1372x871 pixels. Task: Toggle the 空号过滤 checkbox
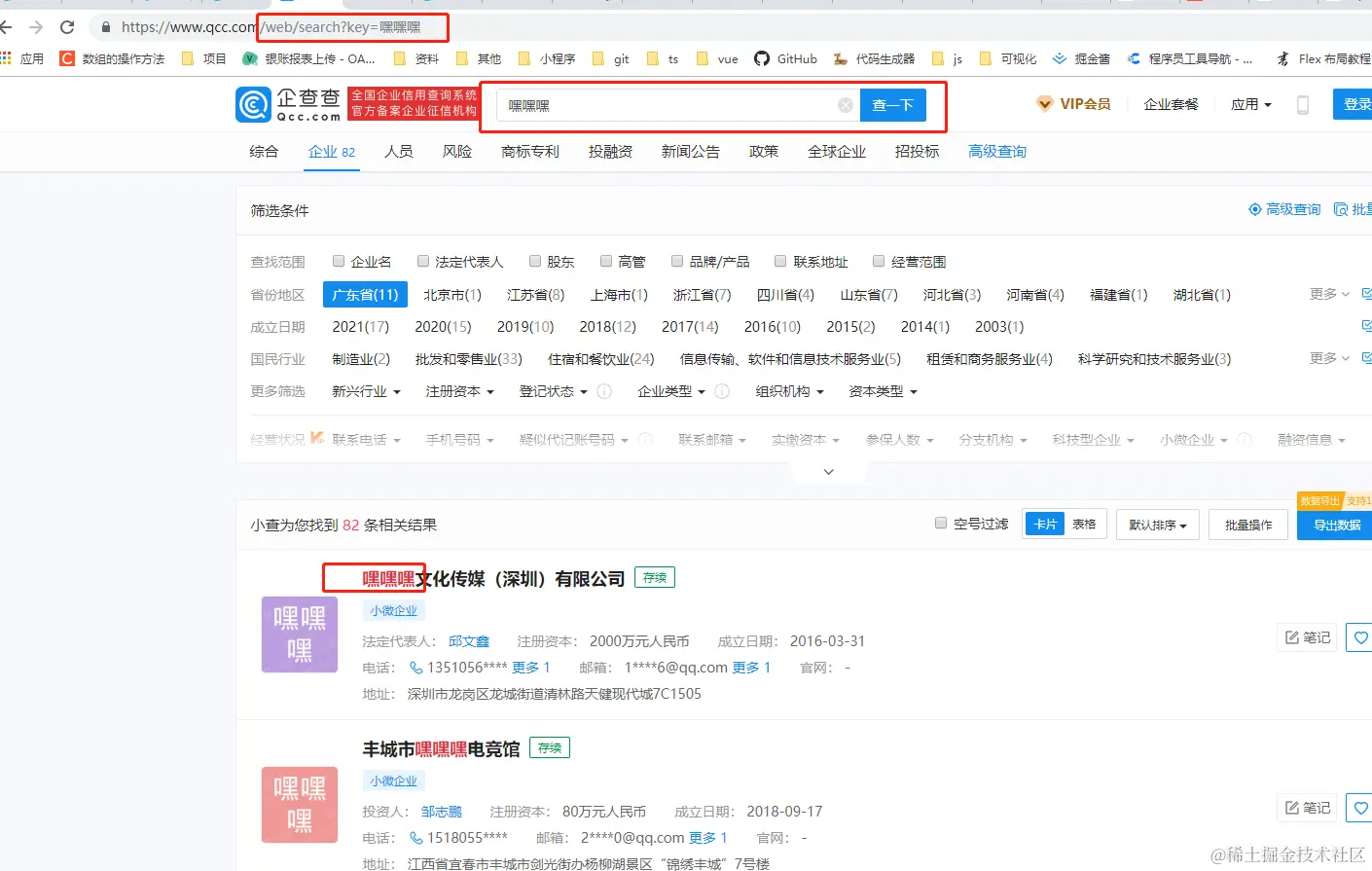[941, 523]
